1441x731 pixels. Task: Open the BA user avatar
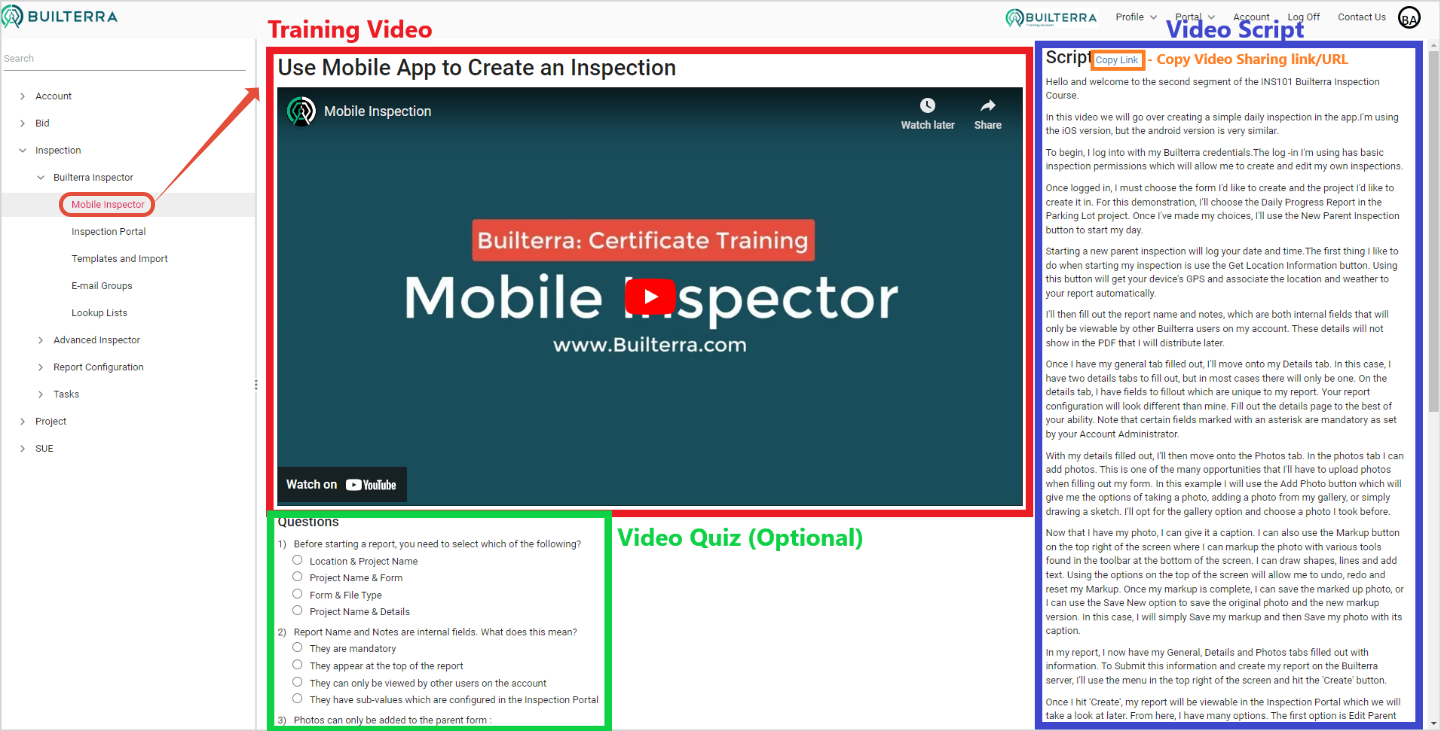1409,17
